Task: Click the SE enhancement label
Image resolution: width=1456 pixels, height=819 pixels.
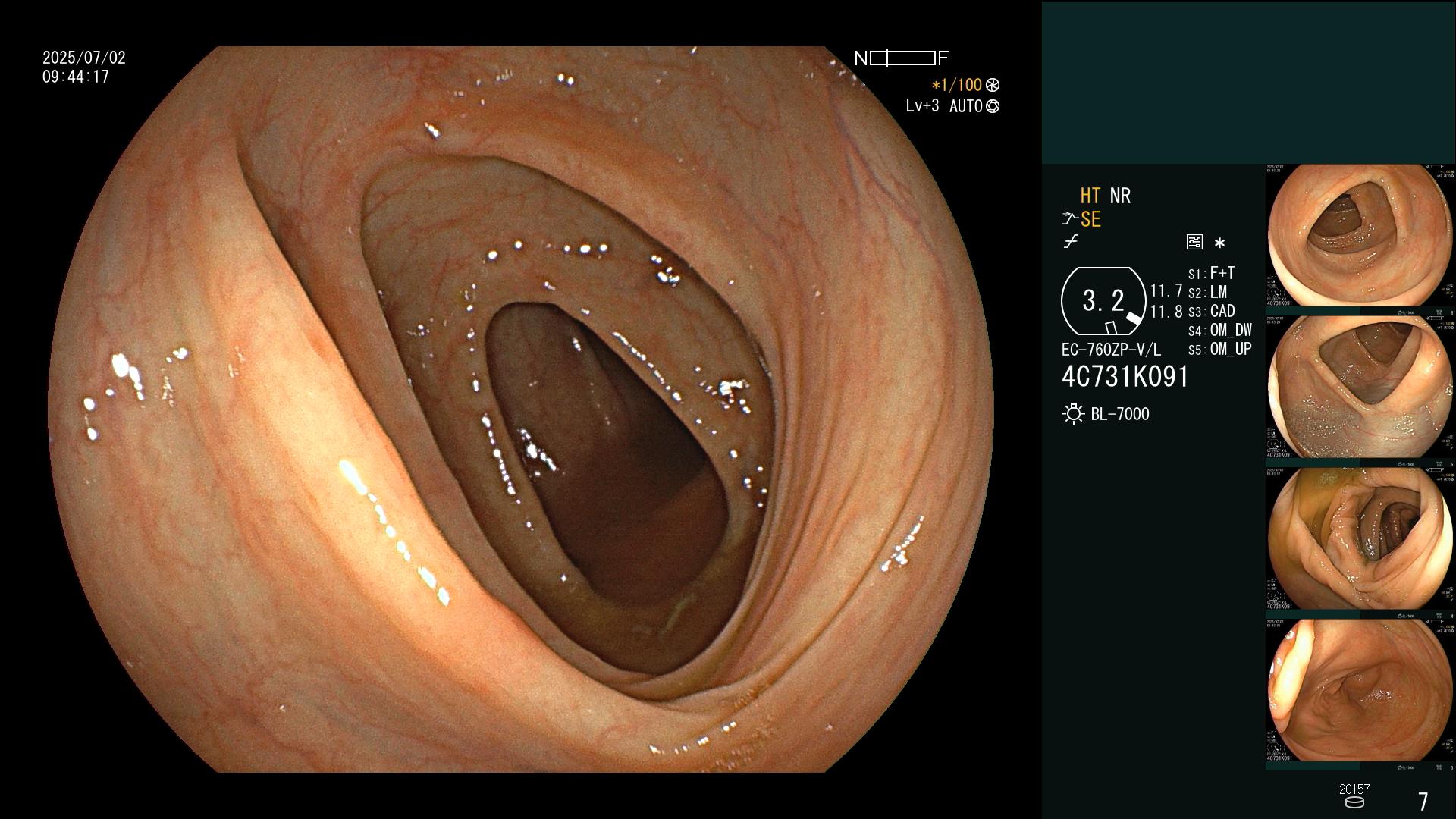Action: click(1090, 219)
